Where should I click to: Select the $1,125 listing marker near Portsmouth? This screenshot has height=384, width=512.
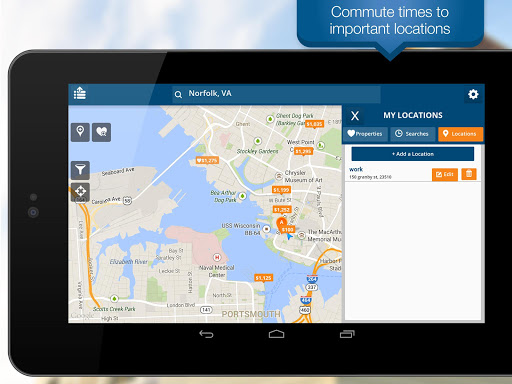263,278
